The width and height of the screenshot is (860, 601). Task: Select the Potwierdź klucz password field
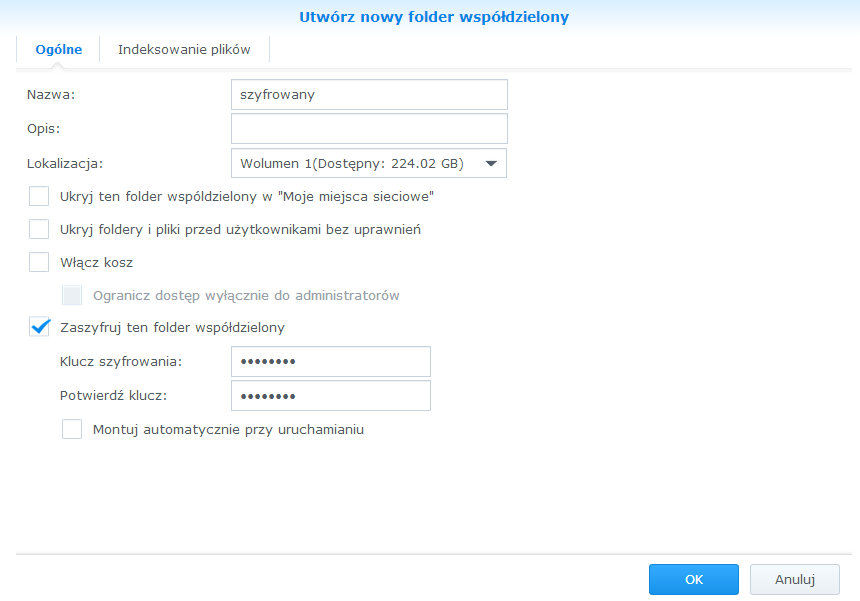pyautogui.click(x=331, y=395)
